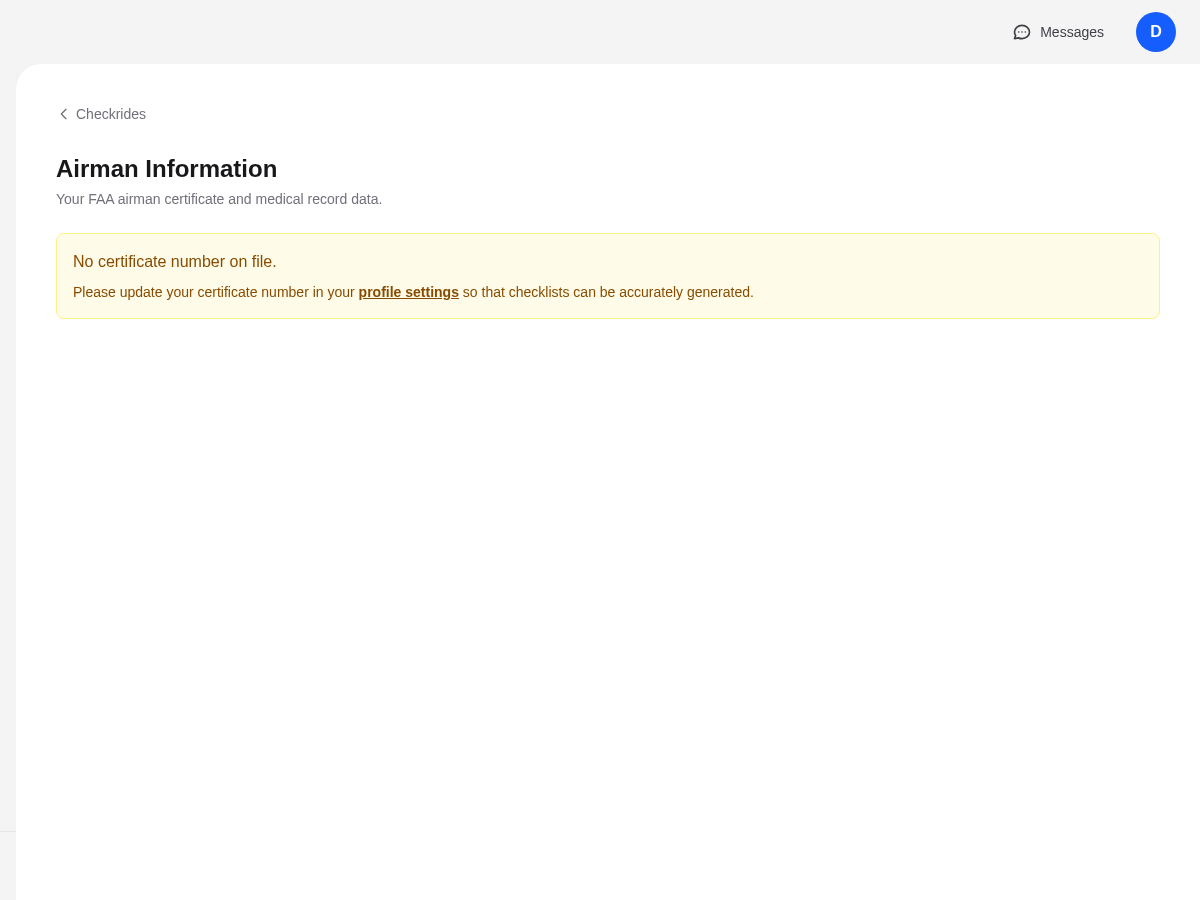1200x900 pixels.
Task: Click the back chevron next to Checkrides
Action: coord(63,114)
